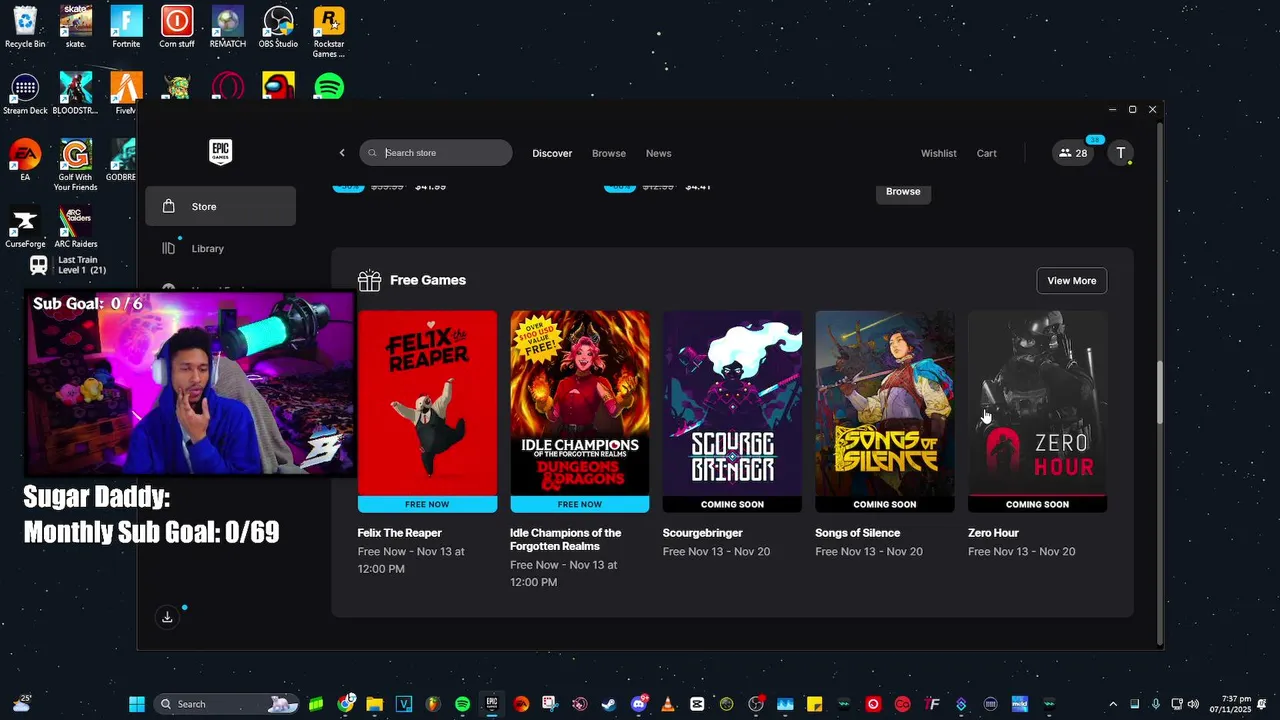1280x720 pixels.
Task: Open the weather widget on taskbar
Action: tap(22, 704)
